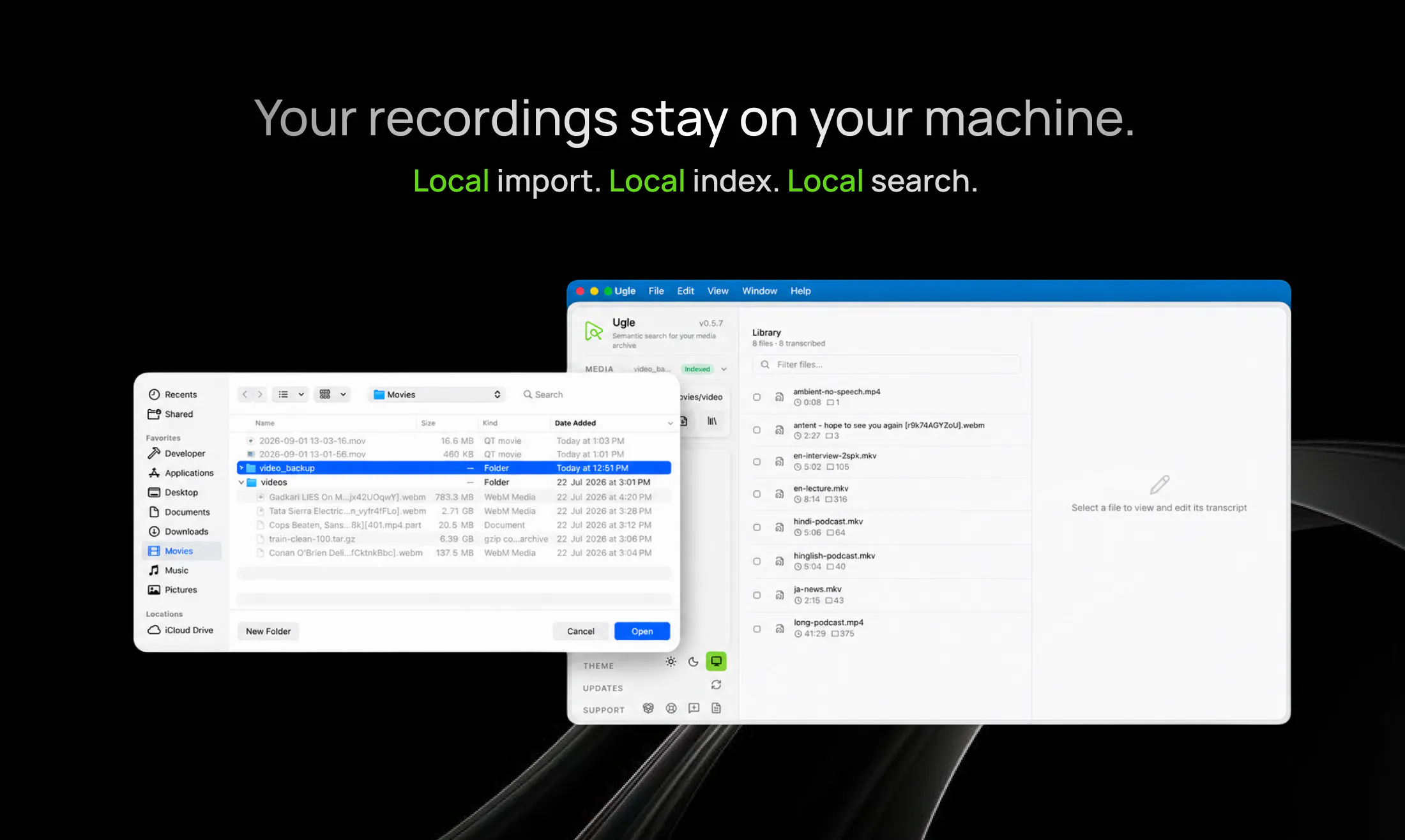The image size is (1405, 840).
Task: Open the Edit menu
Action: click(x=685, y=290)
